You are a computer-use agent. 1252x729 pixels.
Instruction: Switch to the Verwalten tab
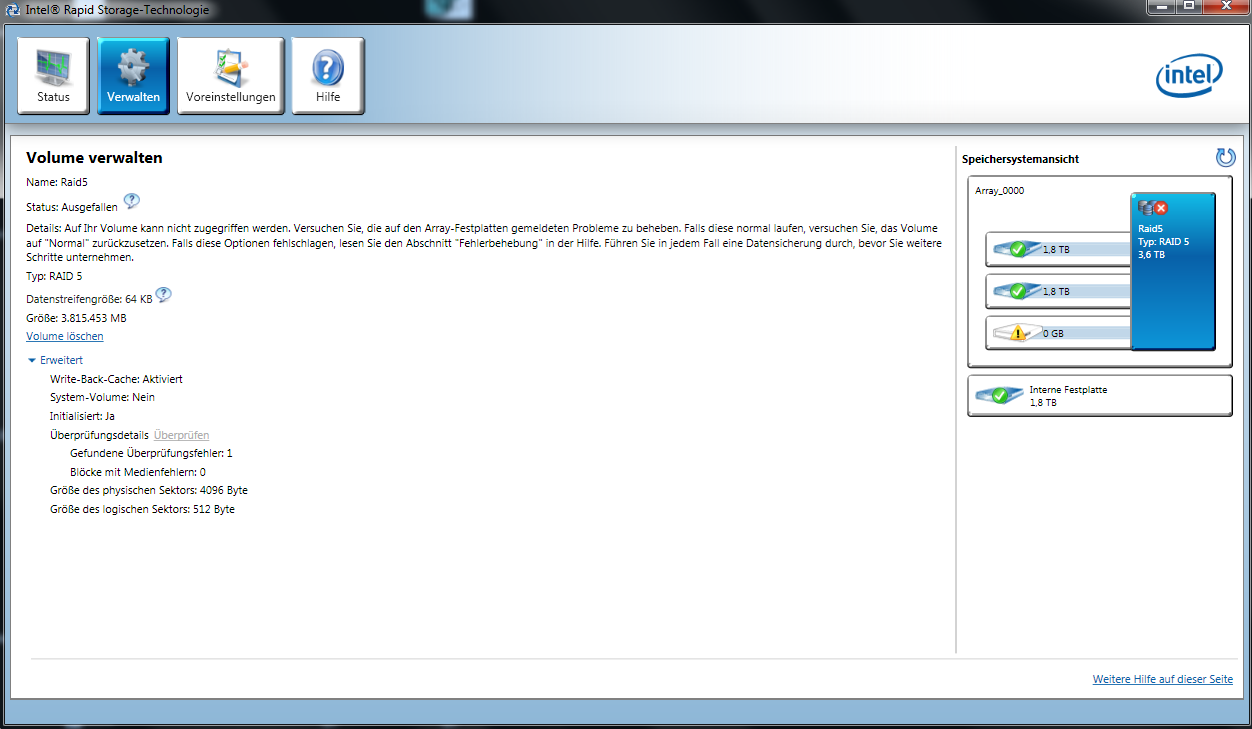pos(133,76)
